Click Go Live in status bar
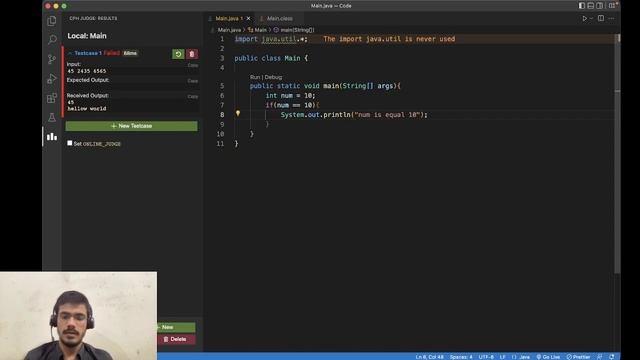This screenshot has width=640, height=360. coord(548,357)
